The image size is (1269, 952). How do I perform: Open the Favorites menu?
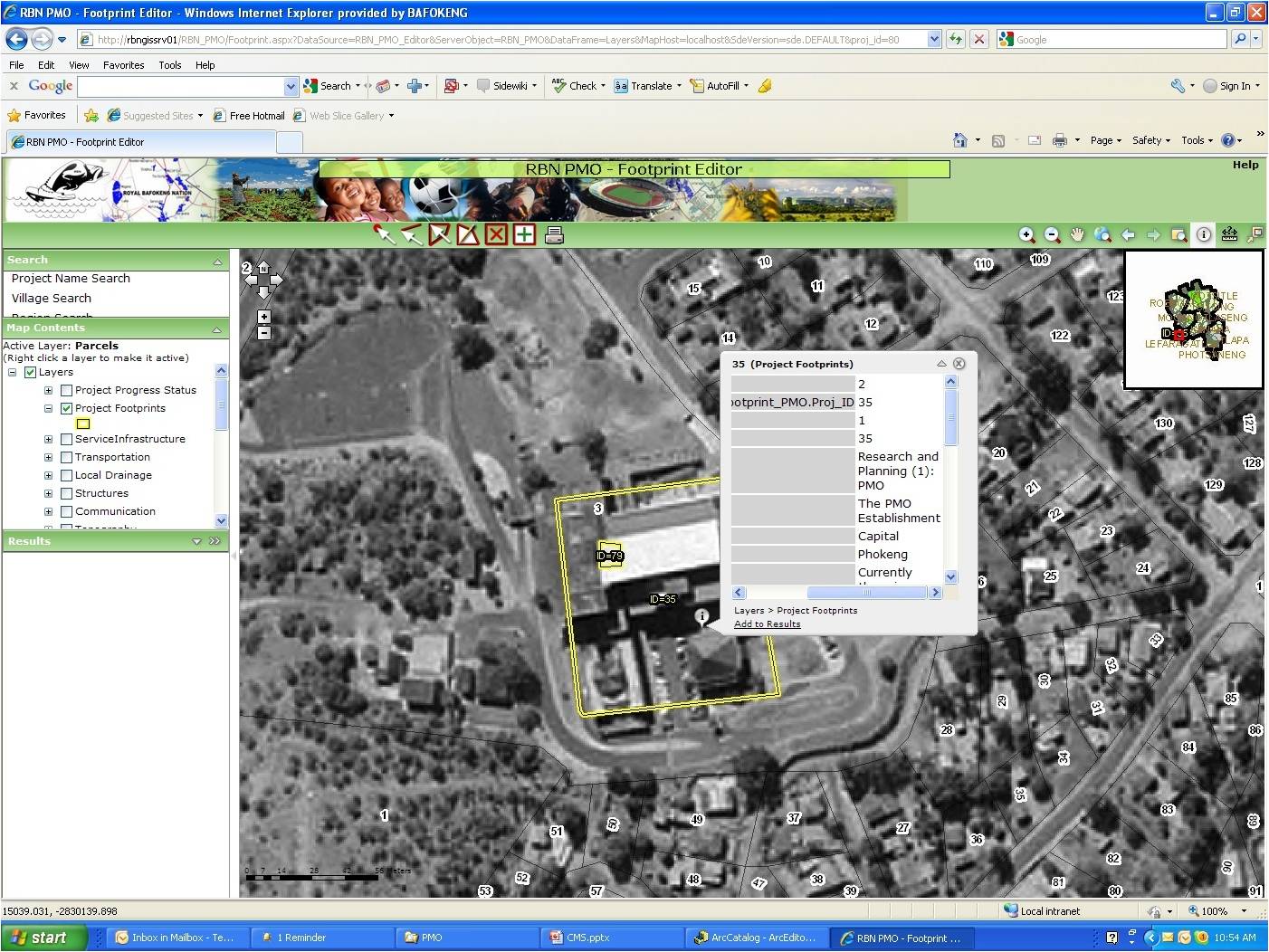[x=123, y=65]
